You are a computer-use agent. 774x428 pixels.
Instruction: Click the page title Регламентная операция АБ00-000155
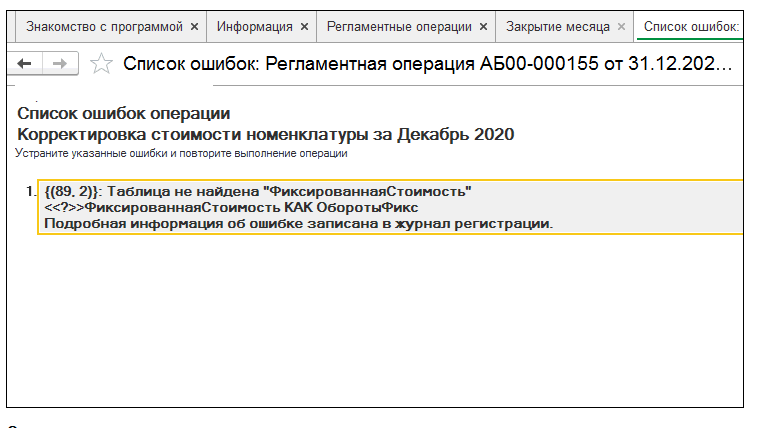pos(427,65)
